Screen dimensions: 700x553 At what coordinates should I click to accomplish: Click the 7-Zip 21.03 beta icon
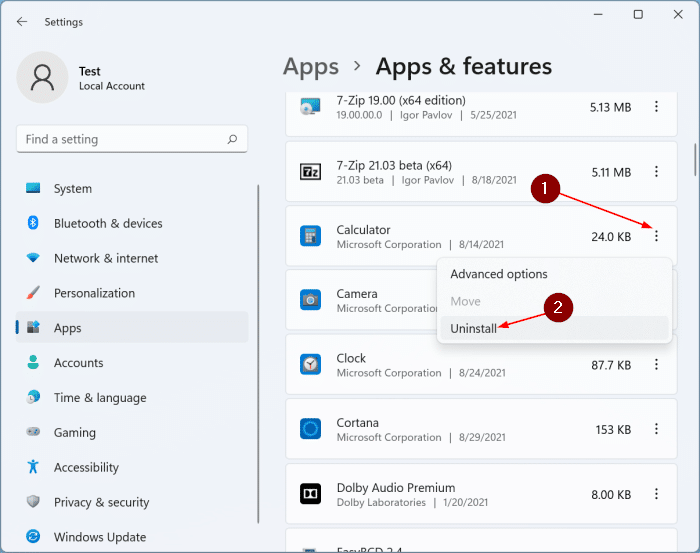[310, 172]
